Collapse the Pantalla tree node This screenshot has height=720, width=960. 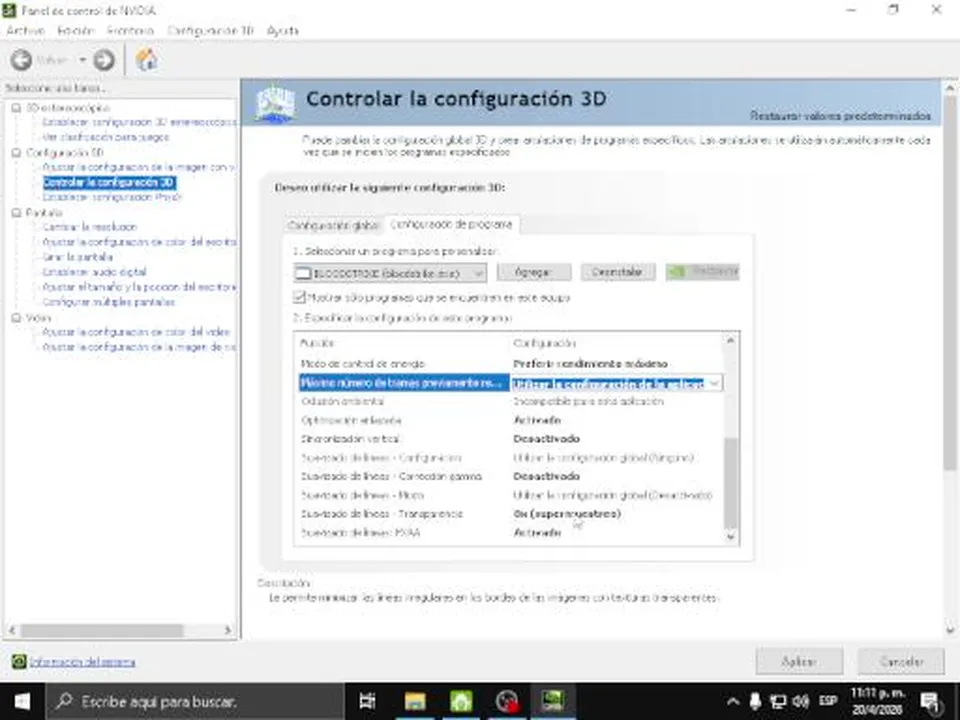(x=17, y=212)
